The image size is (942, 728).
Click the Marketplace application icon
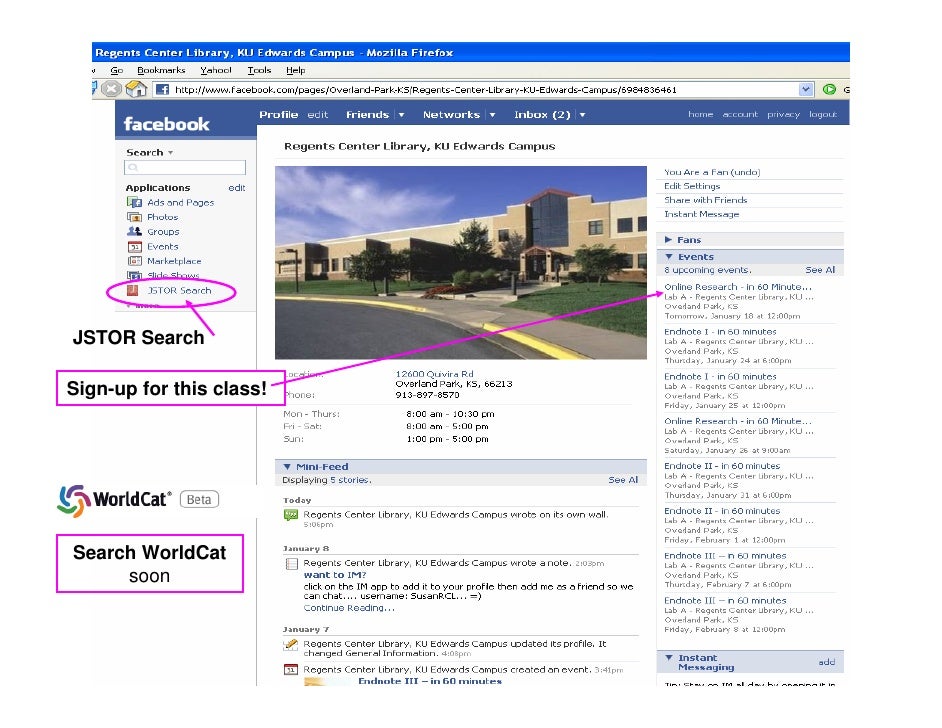(134, 261)
